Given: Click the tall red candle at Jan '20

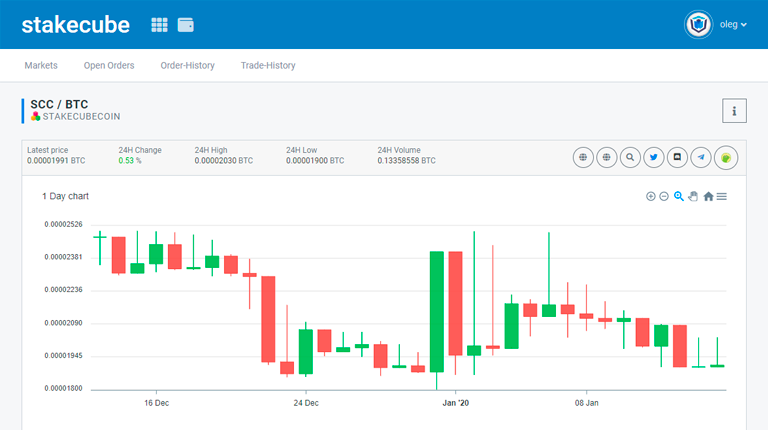Looking at the screenshot, I should tap(456, 303).
